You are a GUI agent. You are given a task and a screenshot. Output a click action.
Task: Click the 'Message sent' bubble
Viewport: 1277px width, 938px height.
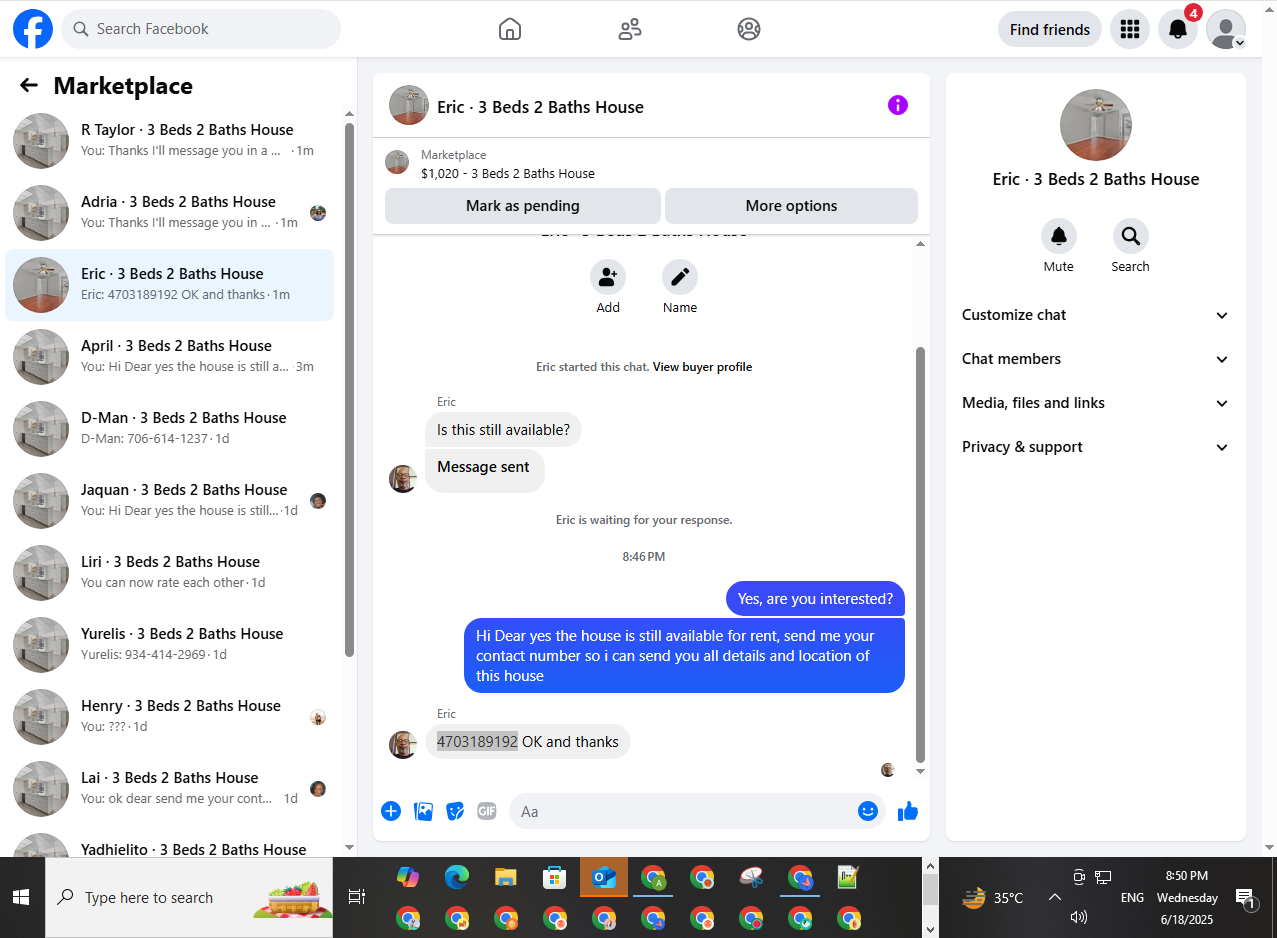(x=484, y=470)
